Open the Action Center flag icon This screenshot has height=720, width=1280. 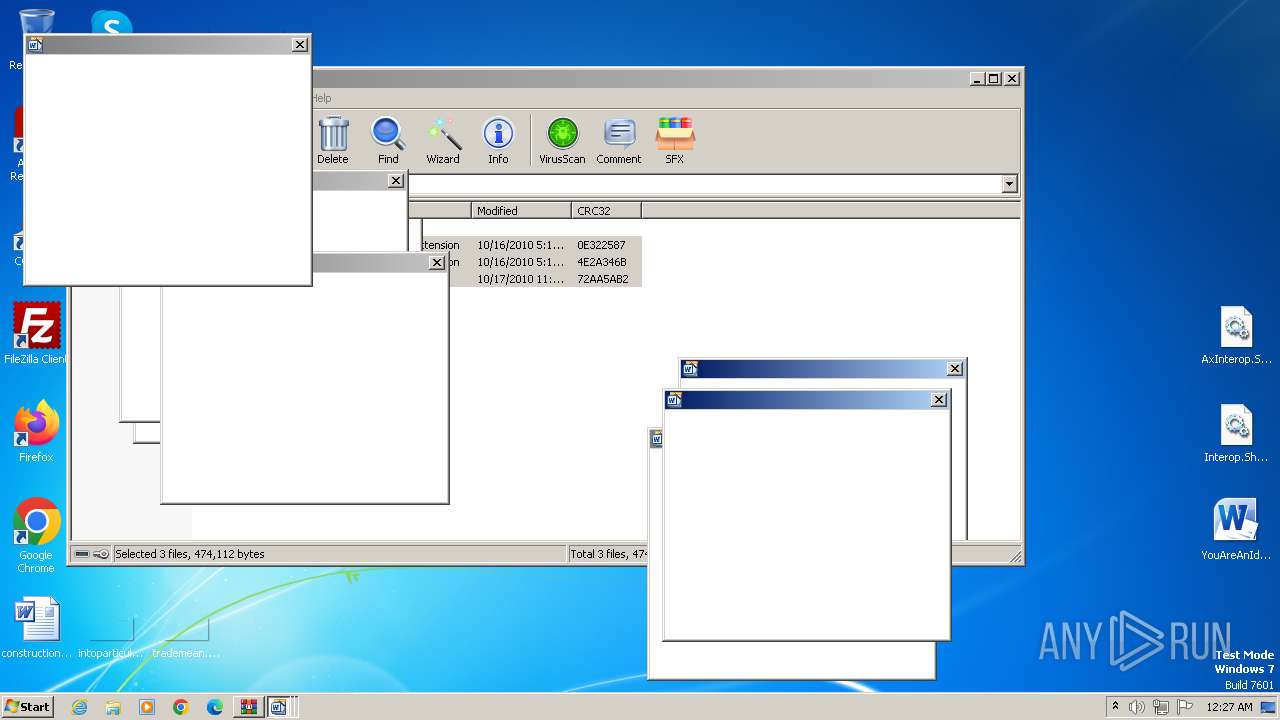click(1184, 707)
